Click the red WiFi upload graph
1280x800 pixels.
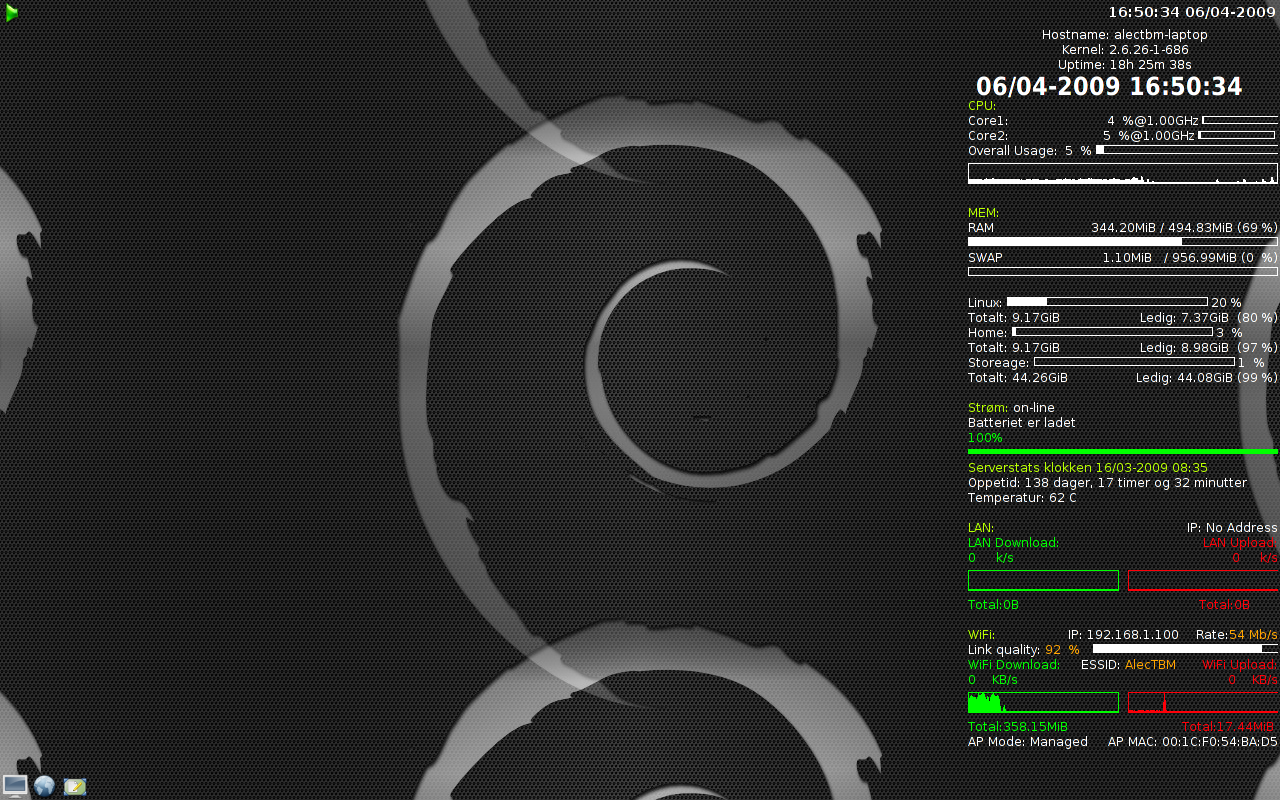coord(1203,702)
